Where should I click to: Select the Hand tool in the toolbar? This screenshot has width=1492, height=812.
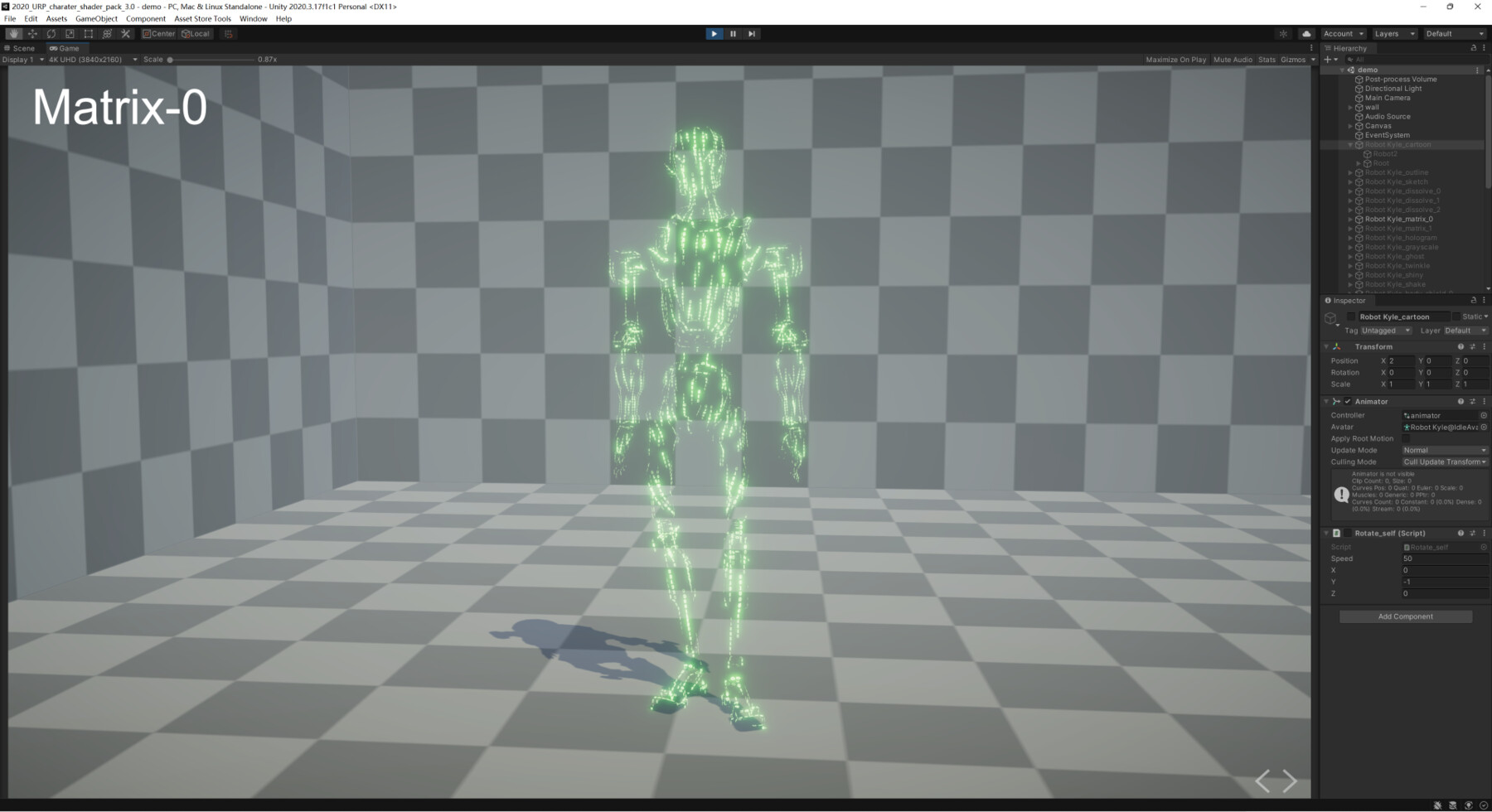[x=13, y=34]
